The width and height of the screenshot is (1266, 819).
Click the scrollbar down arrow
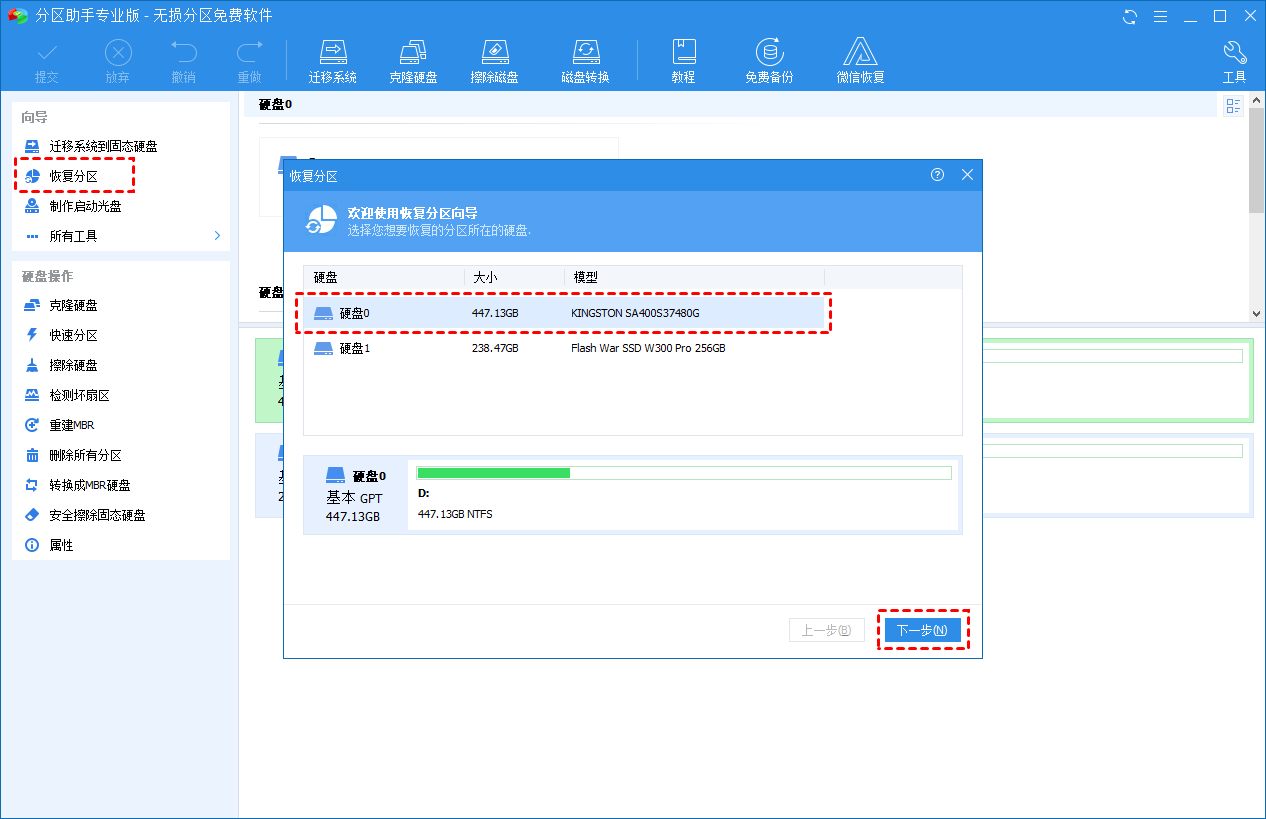coord(1257,313)
